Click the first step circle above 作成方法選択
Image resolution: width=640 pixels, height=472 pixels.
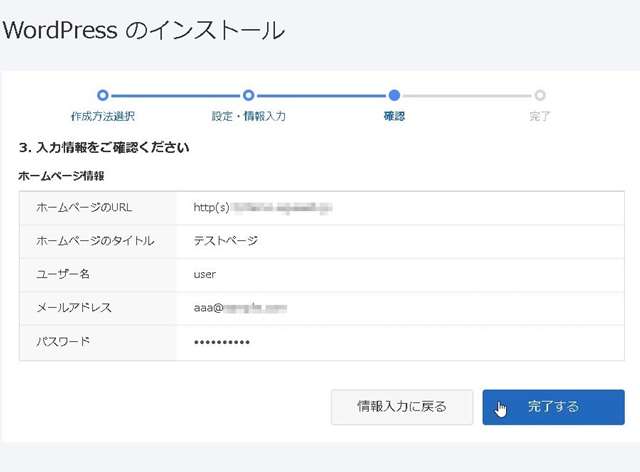pyautogui.click(x=103, y=96)
